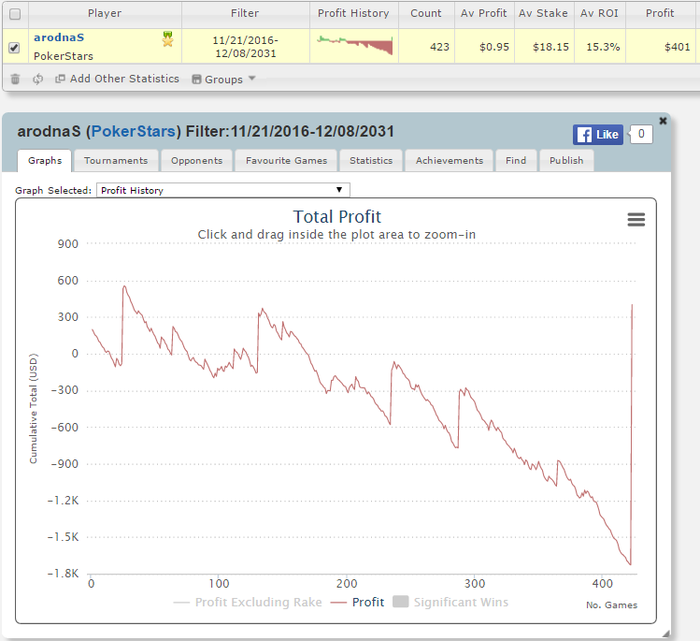This screenshot has width=700, height=641.
Task: Sort by the Profit column header
Action: (660, 13)
